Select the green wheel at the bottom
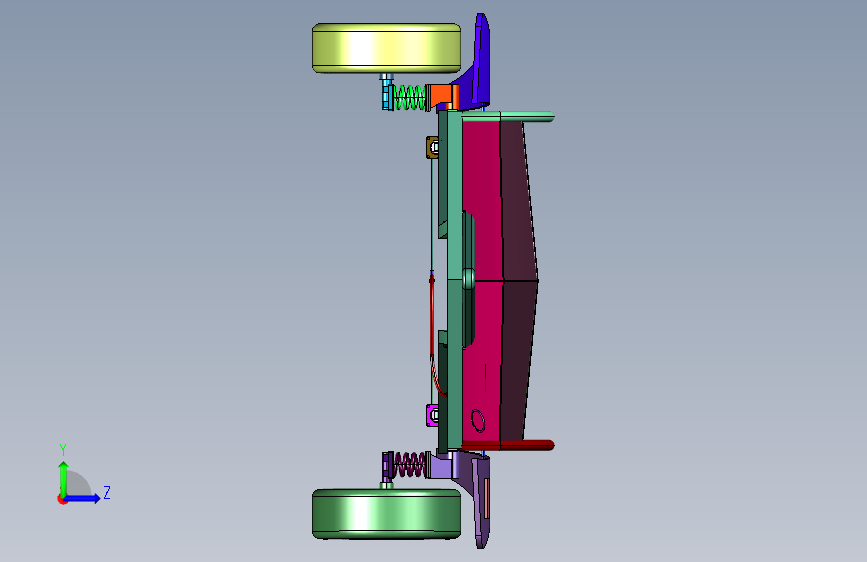The width and height of the screenshot is (867, 562). (x=387, y=514)
